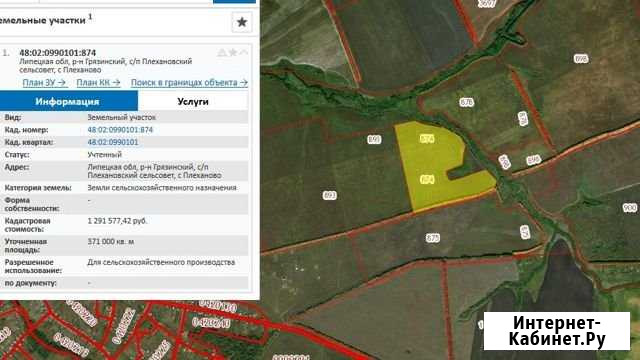
Task: Click parcel label 875 on the map
Action: click(x=433, y=238)
